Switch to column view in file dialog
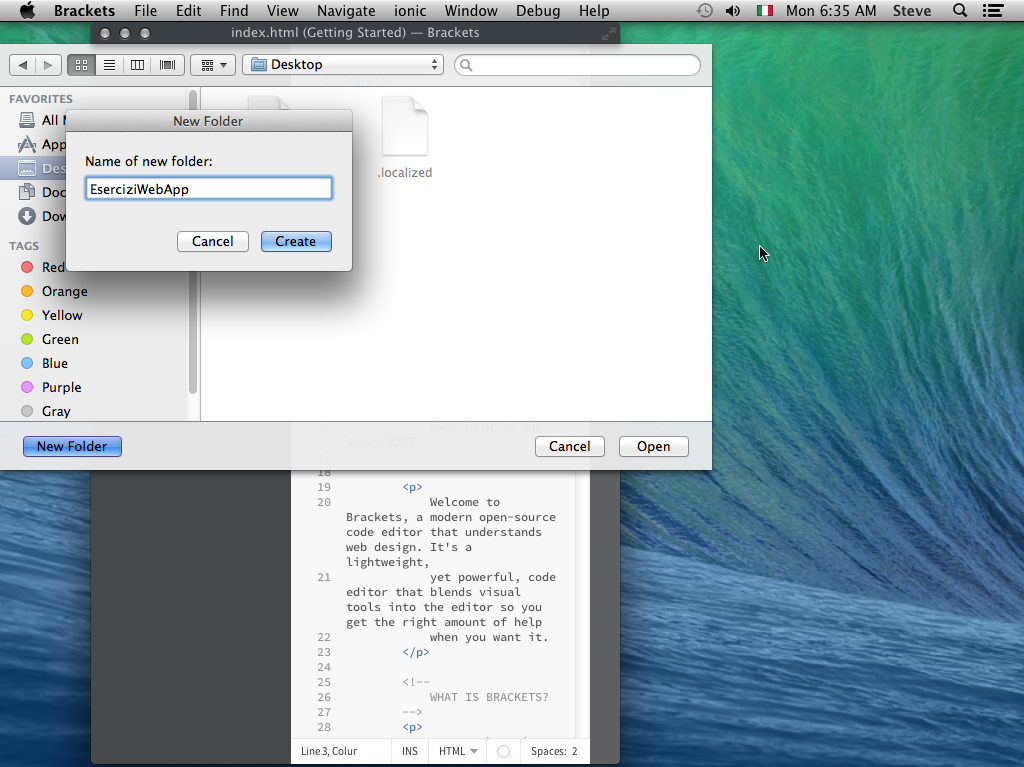The height and width of the screenshot is (767, 1024). pos(137,65)
